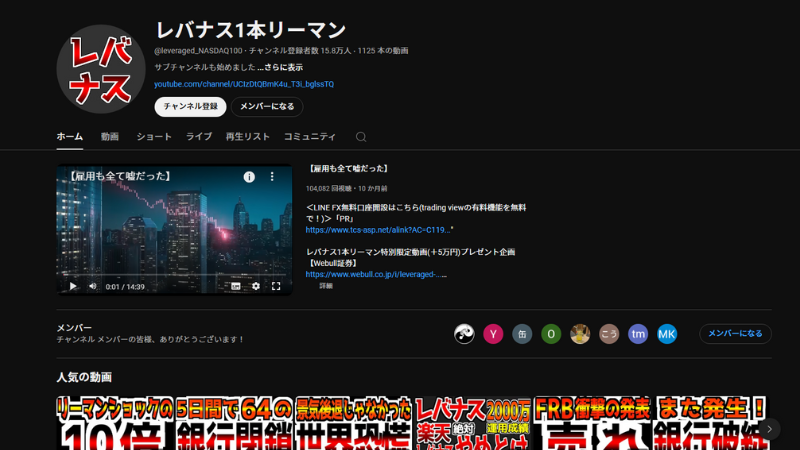
Task: Click the 缶 member avatar
Action: [x=522, y=334]
